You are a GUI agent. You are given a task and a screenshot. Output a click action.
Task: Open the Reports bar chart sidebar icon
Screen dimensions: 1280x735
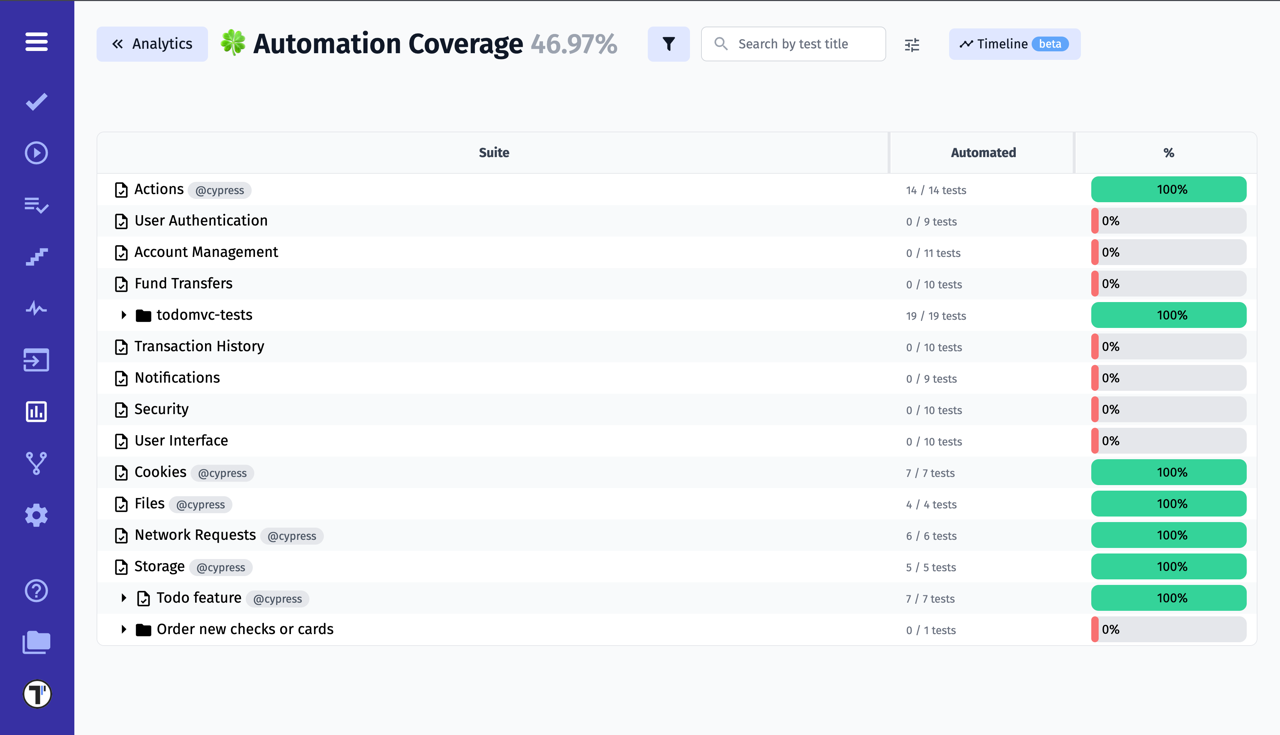click(x=36, y=411)
